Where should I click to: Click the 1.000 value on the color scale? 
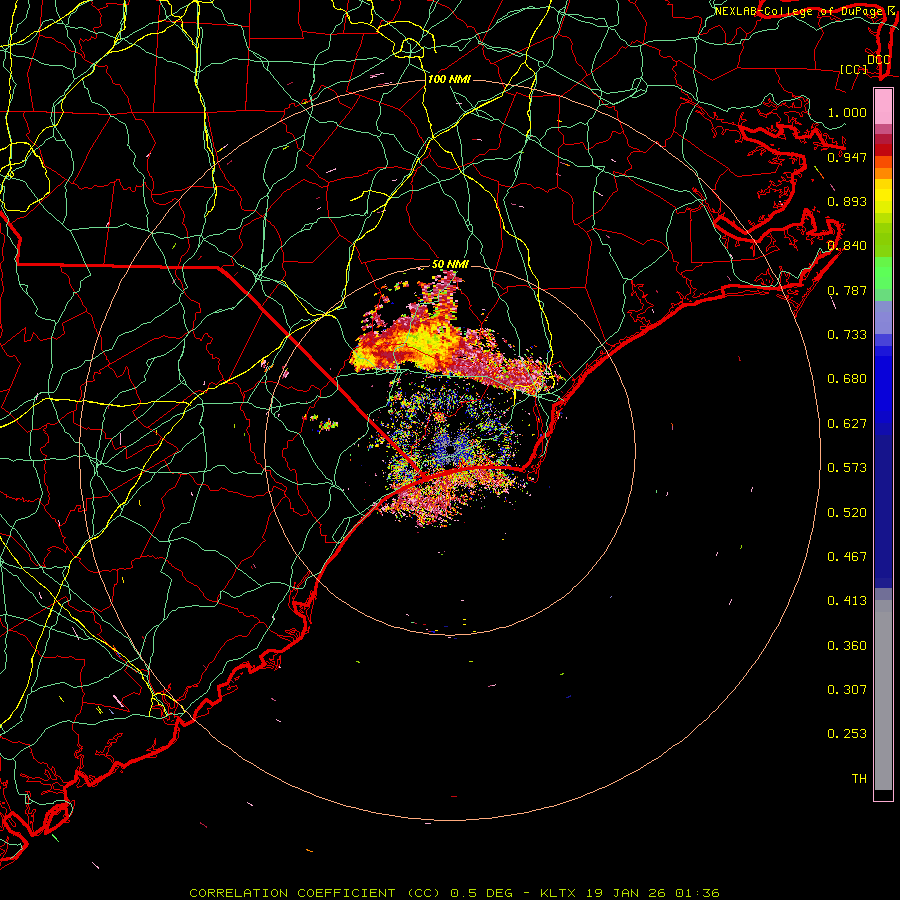847,112
